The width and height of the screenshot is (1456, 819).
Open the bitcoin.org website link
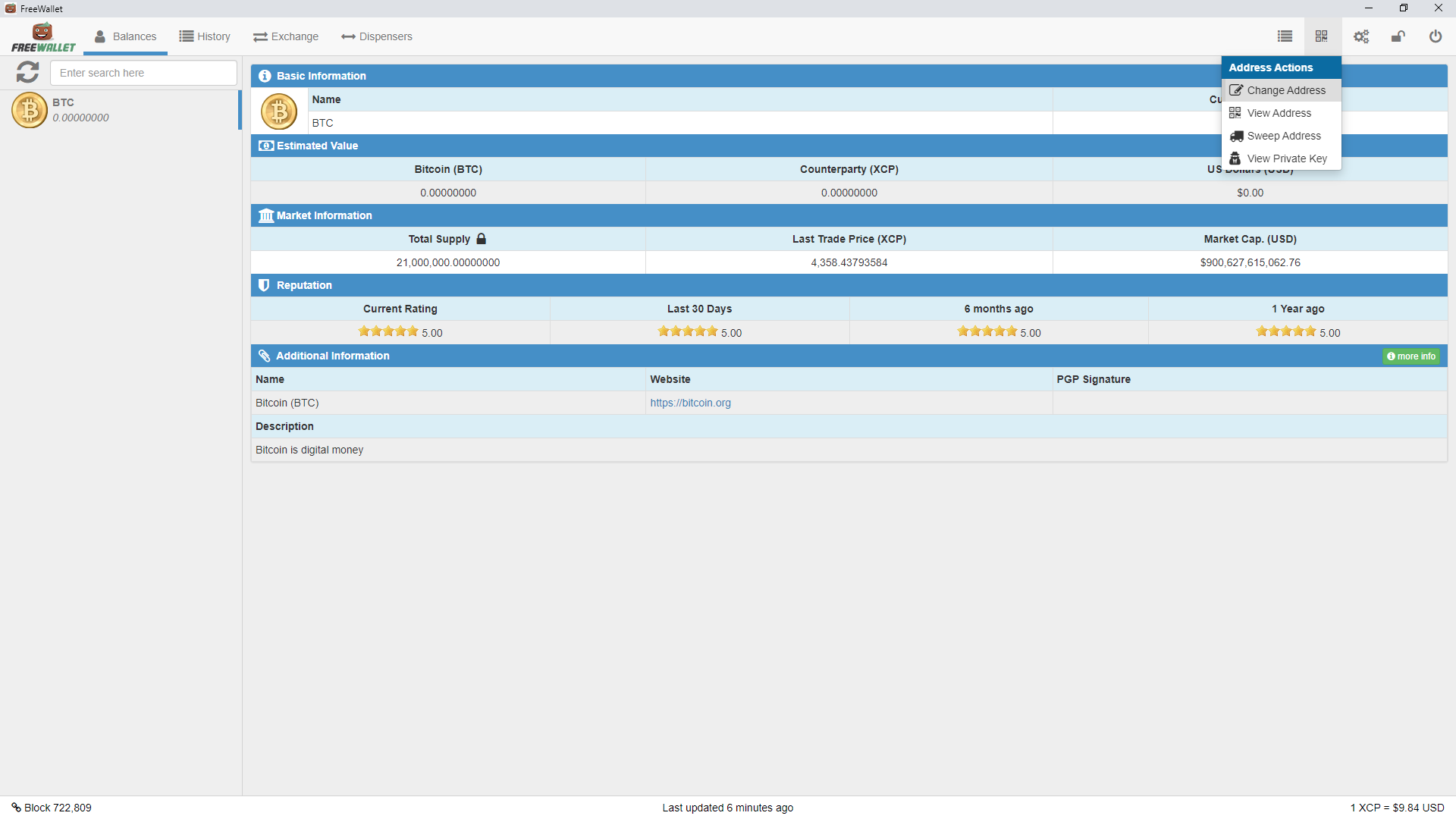690,403
